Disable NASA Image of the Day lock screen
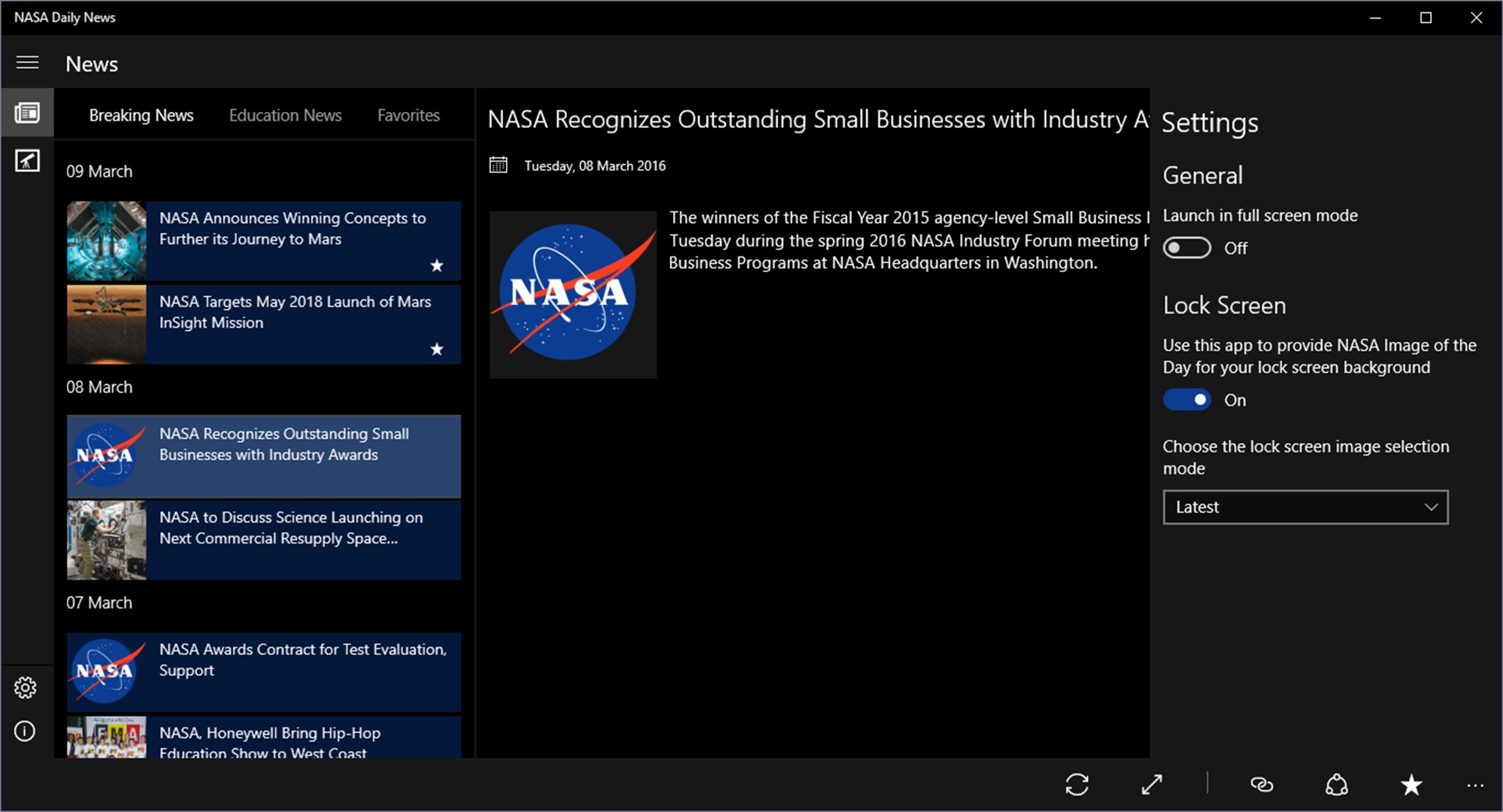Screen dimensions: 1503x812 click(x=1186, y=399)
